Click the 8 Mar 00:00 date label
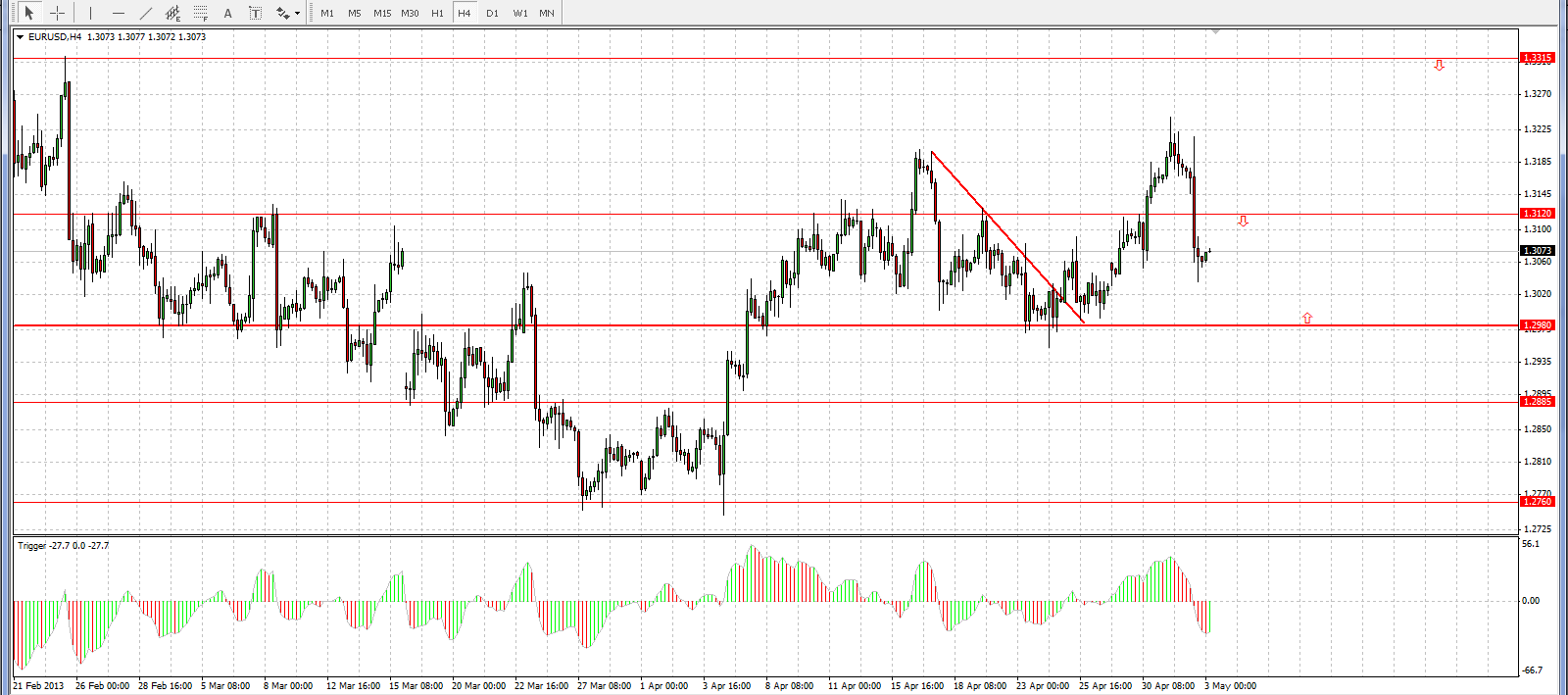 [x=288, y=686]
